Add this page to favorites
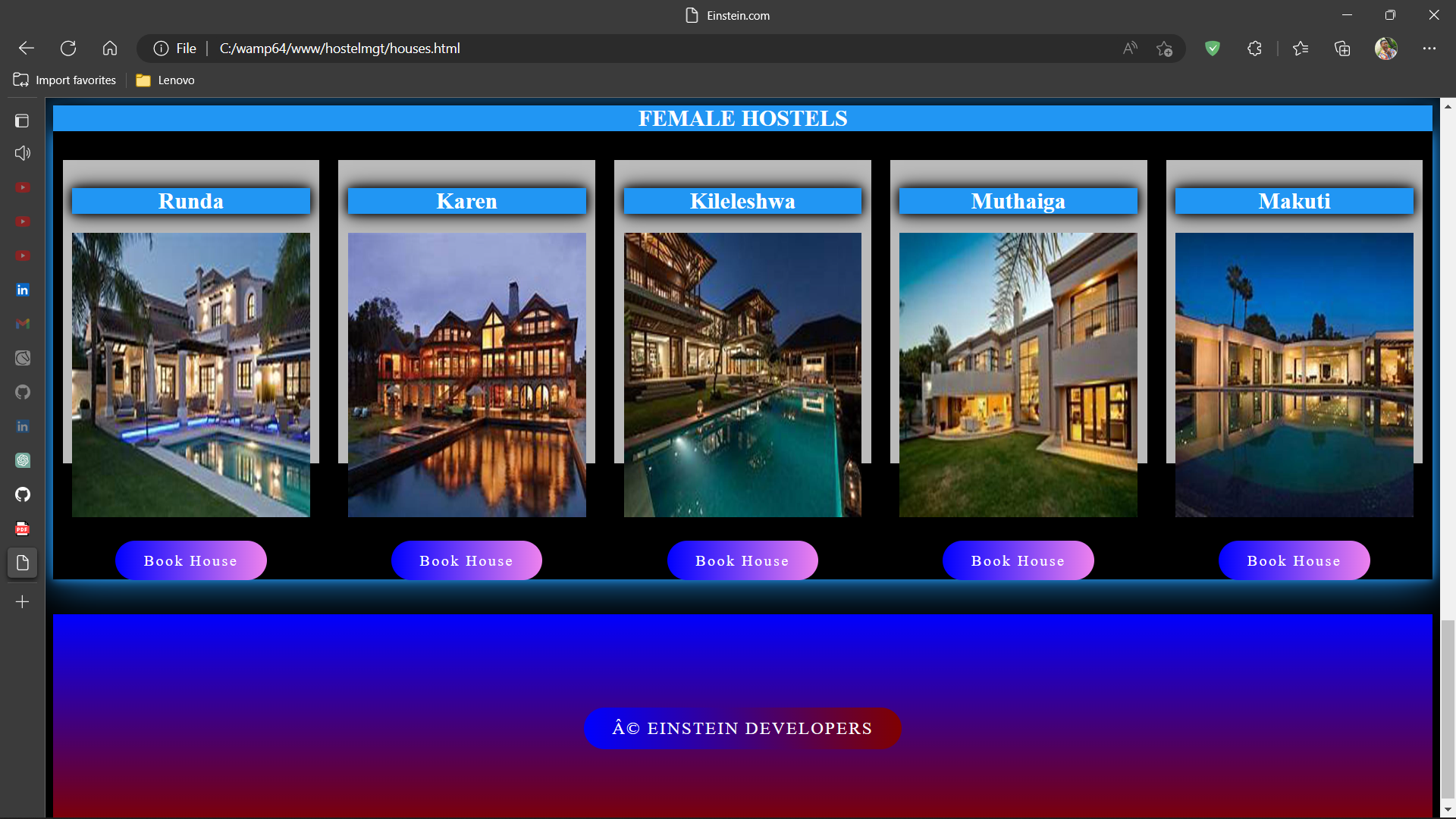 [1165, 49]
